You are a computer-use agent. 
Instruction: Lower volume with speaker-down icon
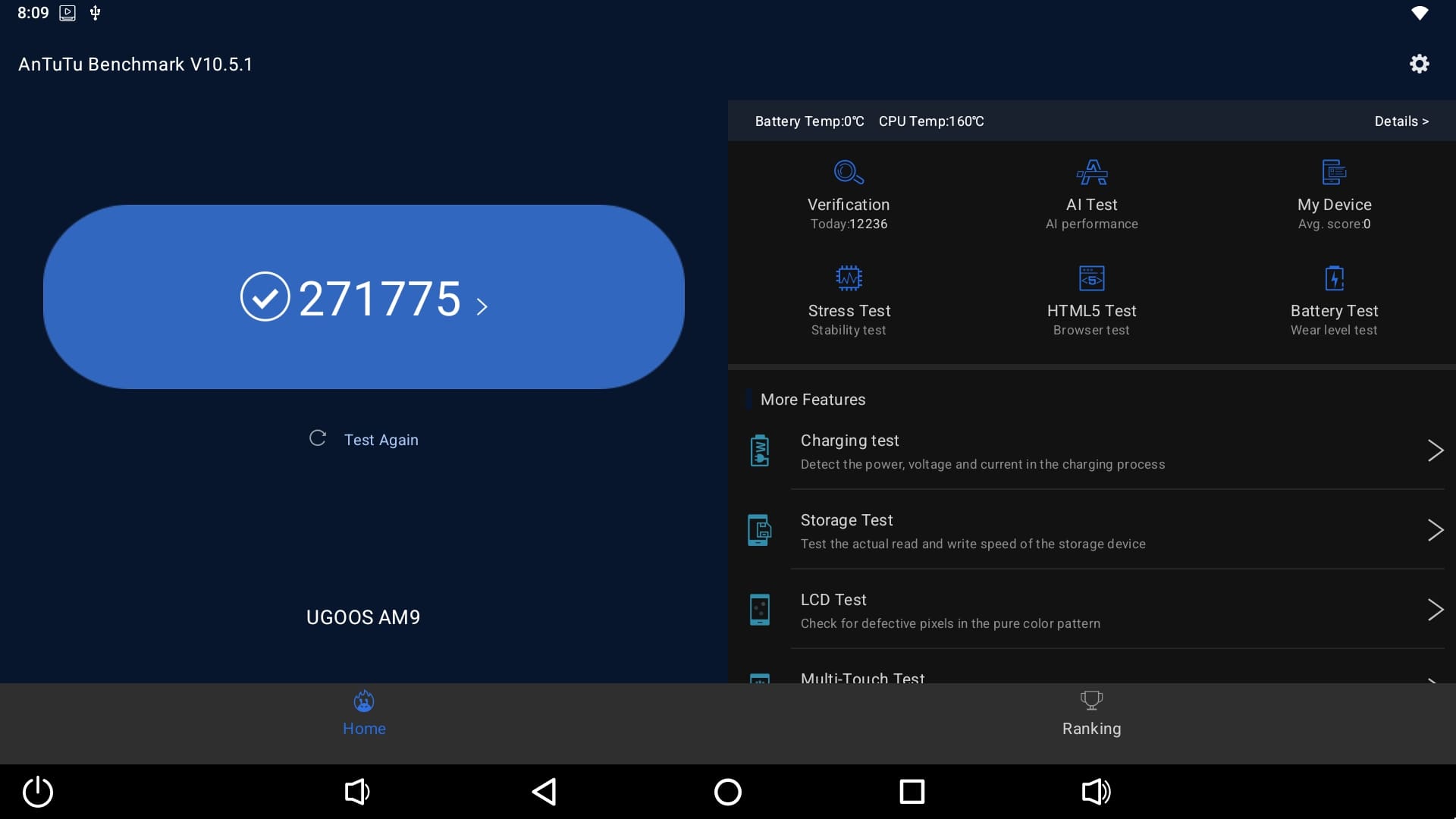click(x=357, y=792)
